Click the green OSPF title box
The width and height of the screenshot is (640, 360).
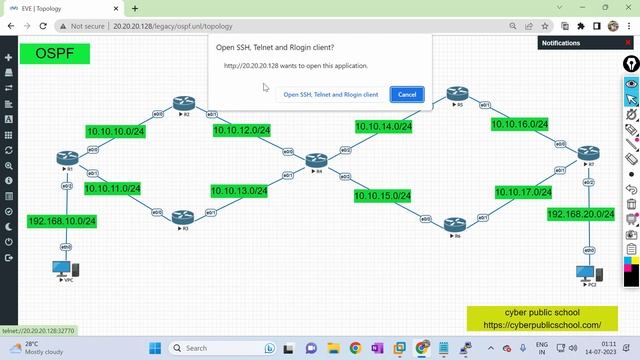55,53
